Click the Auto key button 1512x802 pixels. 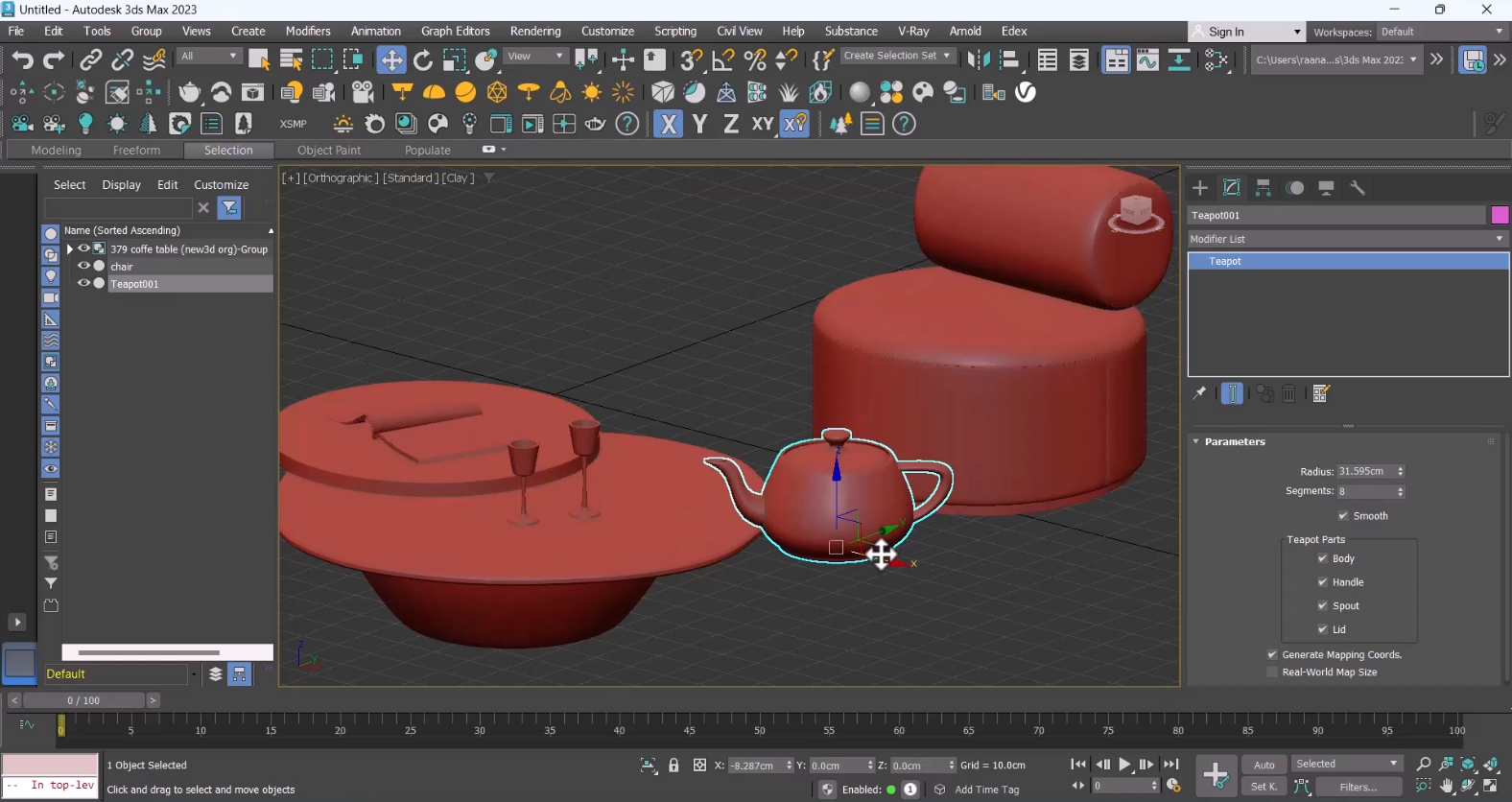click(1264, 765)
